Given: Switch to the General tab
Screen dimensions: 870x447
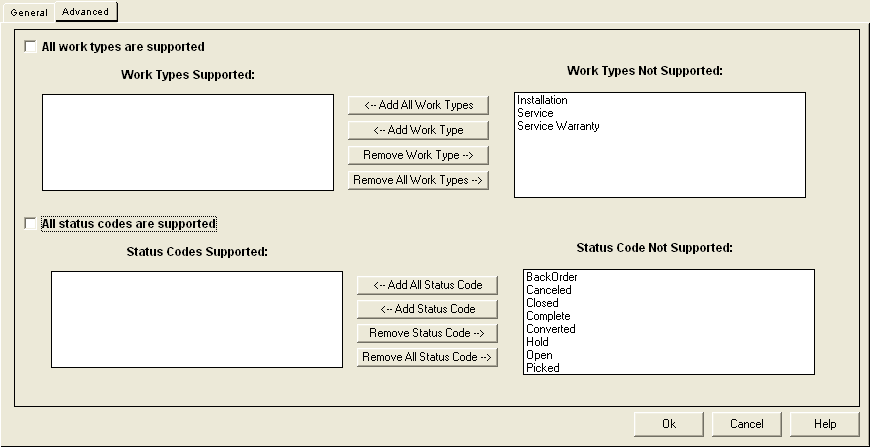Looking at the screenshot, I should tap(29, 12).
